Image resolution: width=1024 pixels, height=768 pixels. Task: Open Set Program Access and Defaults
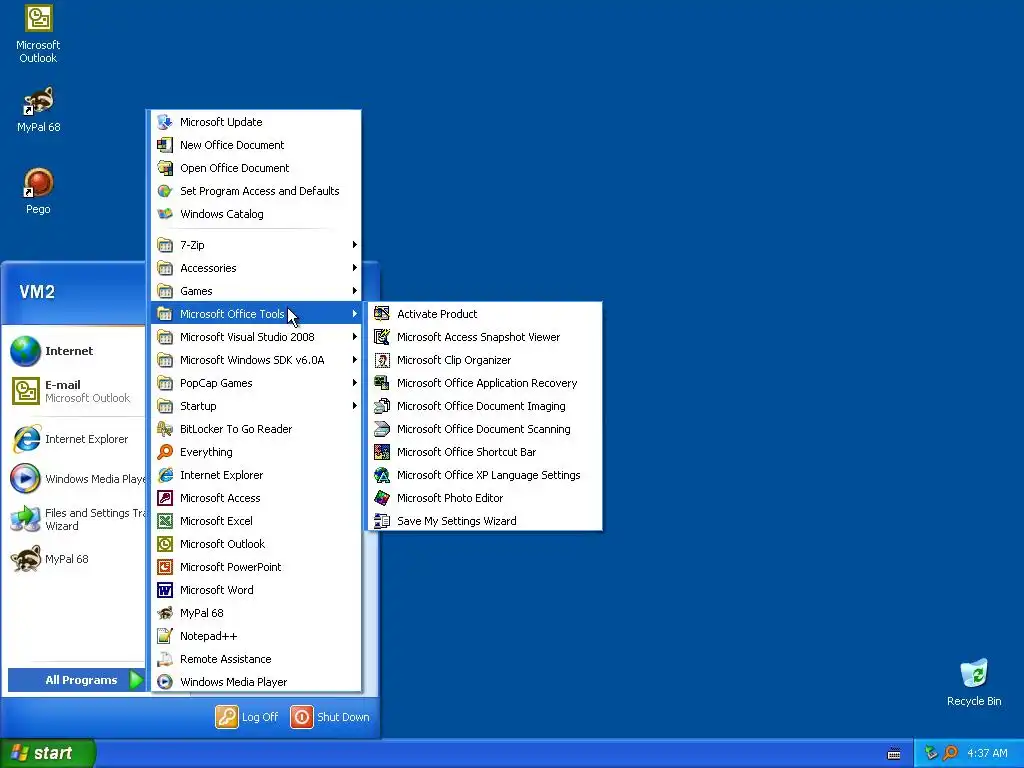256,191
